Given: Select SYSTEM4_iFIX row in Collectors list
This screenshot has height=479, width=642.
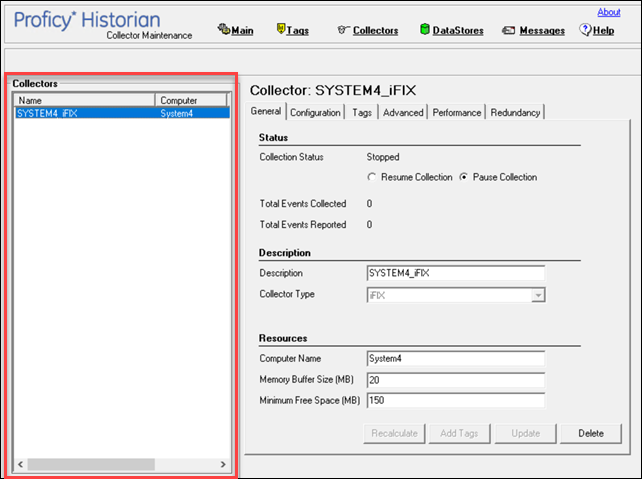Looking at the screenshot, I should (x=122, y=113).
